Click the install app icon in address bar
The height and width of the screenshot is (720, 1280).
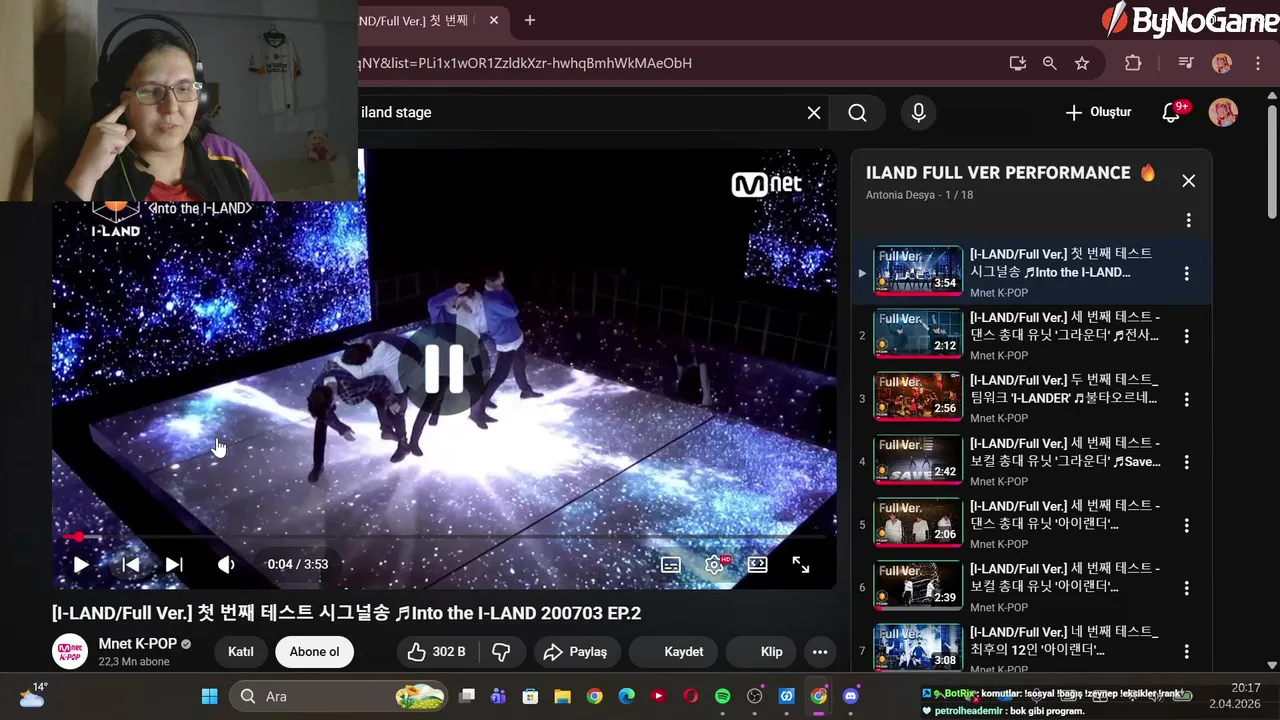coord(1018,63)
